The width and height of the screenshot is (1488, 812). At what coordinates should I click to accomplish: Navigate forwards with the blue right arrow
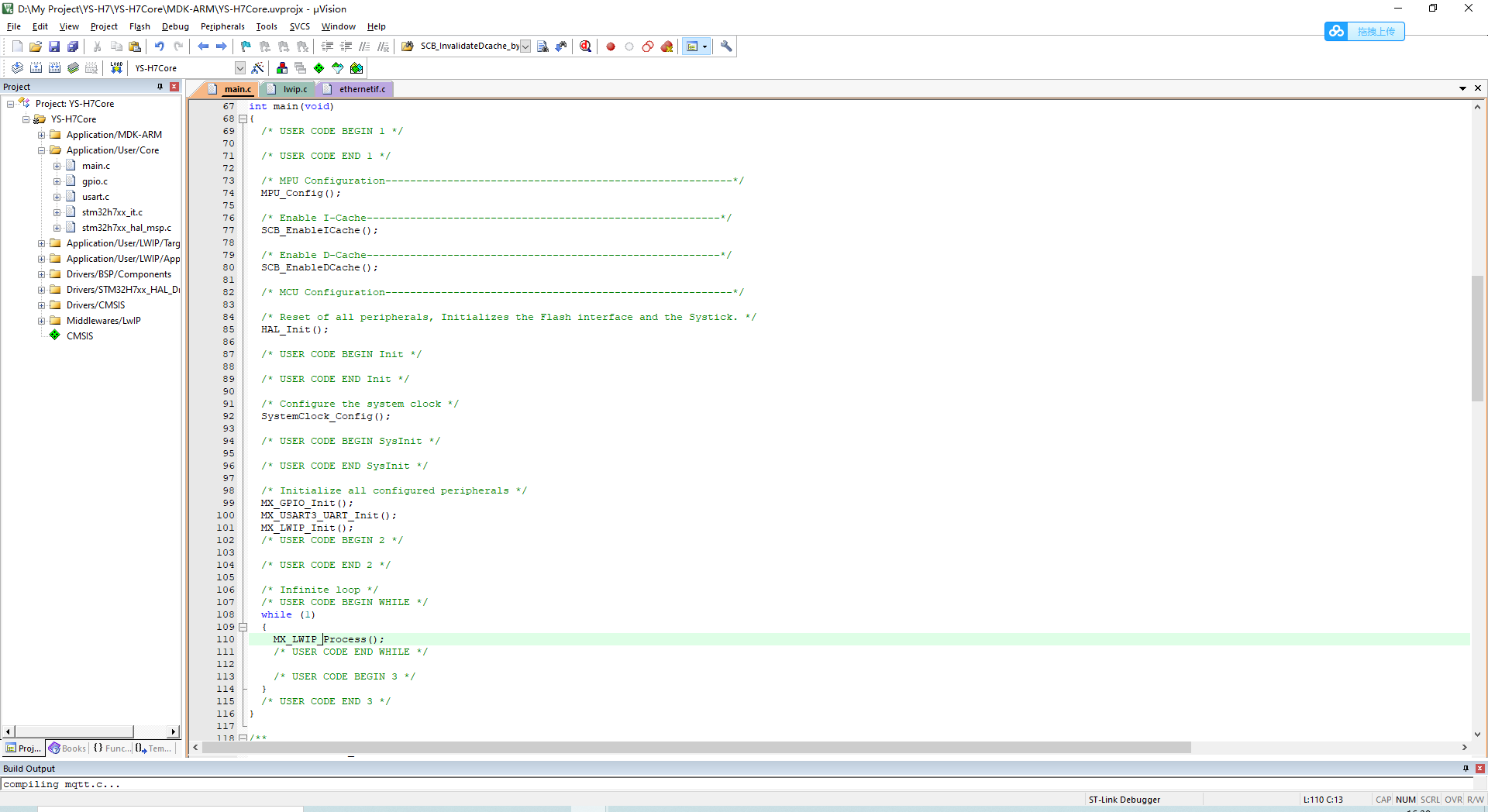(222, 46)
